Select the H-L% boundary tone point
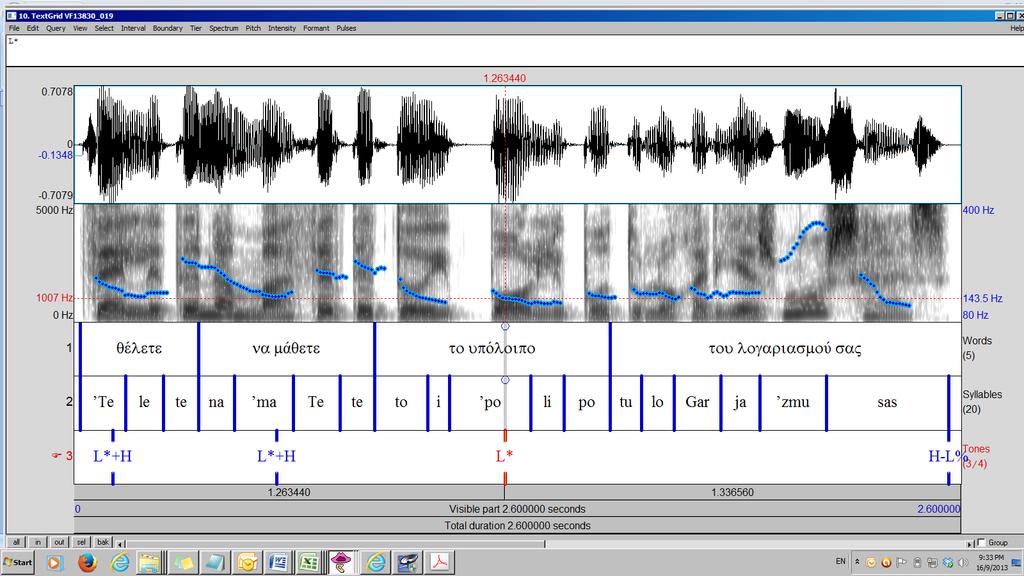Screen dimensions: 1024x576 [946, 456]
